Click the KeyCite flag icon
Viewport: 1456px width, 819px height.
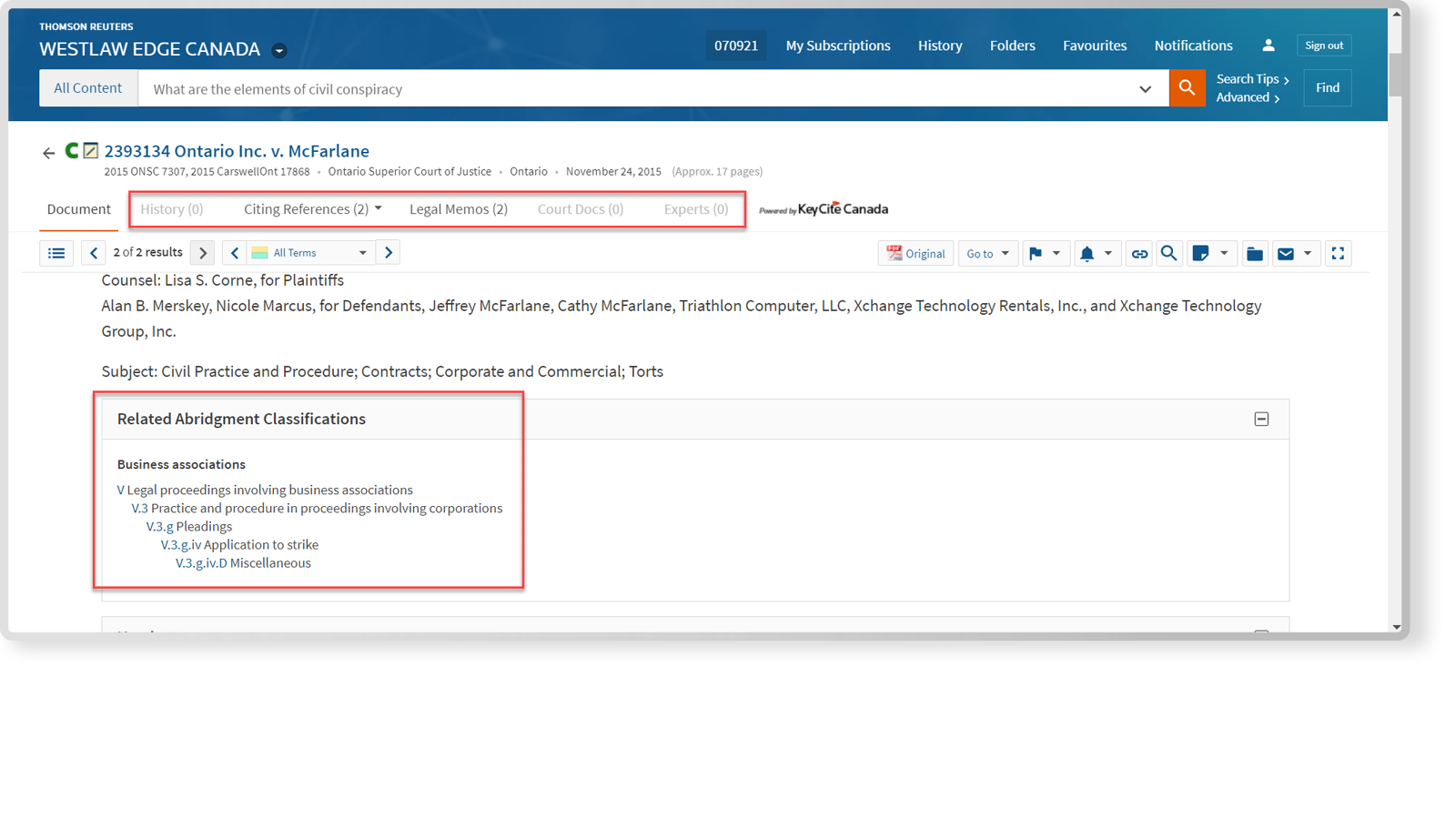tap(1035, 254)
